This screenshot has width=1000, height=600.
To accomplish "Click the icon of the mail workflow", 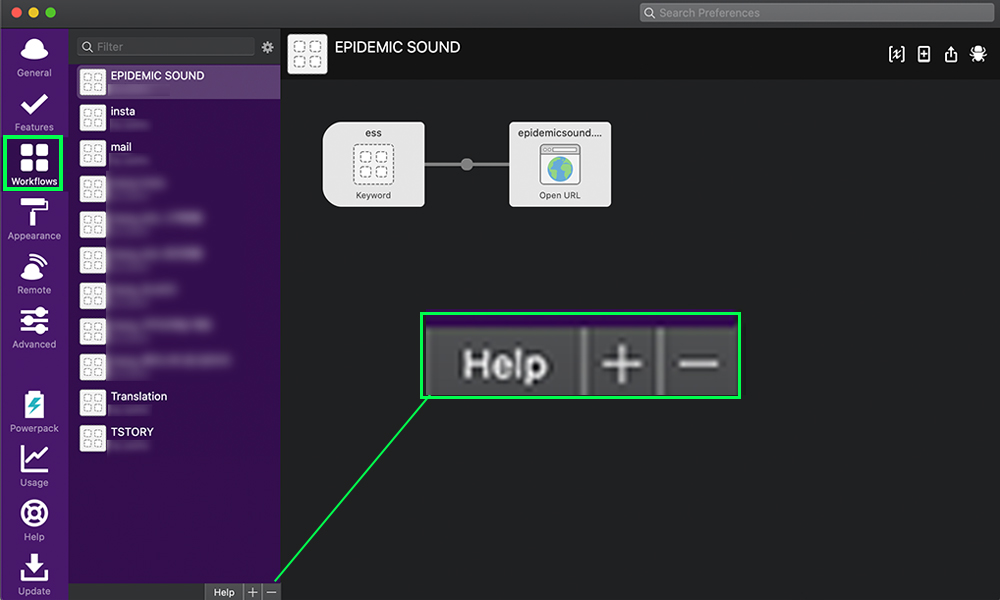I will (92, 154).
